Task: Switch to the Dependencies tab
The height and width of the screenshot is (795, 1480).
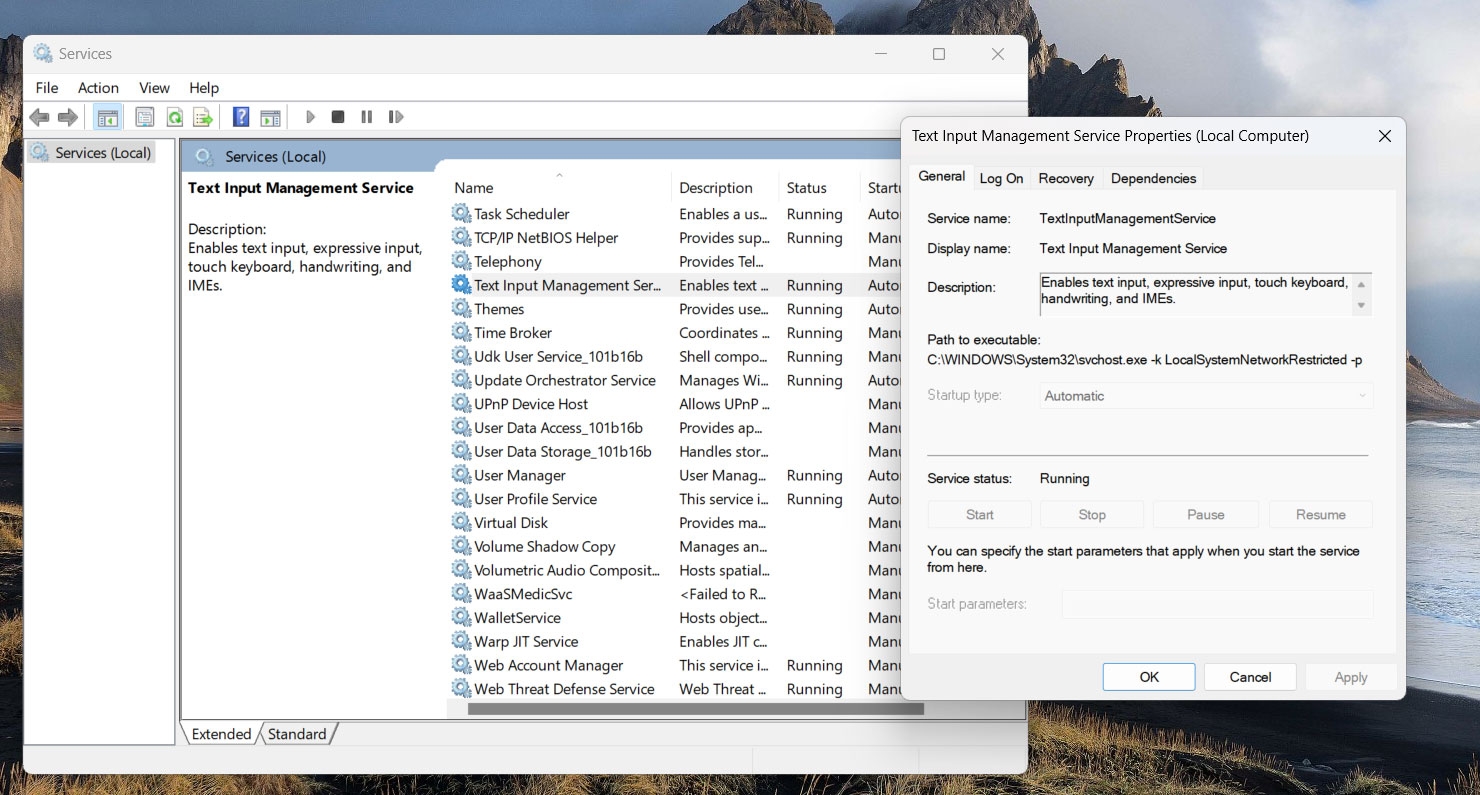Action: click(1153, 178)
